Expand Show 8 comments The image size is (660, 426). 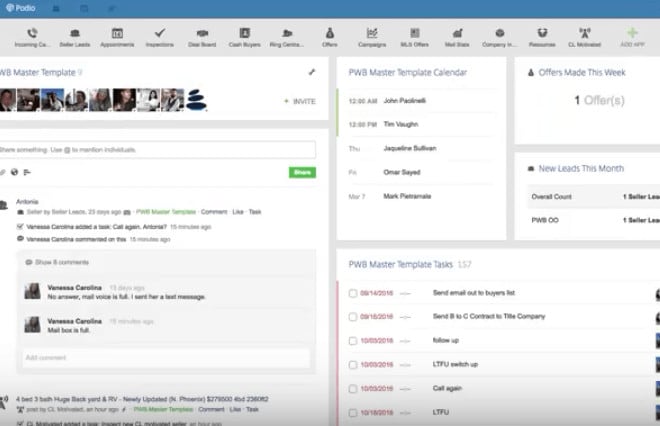coord(62,262)
